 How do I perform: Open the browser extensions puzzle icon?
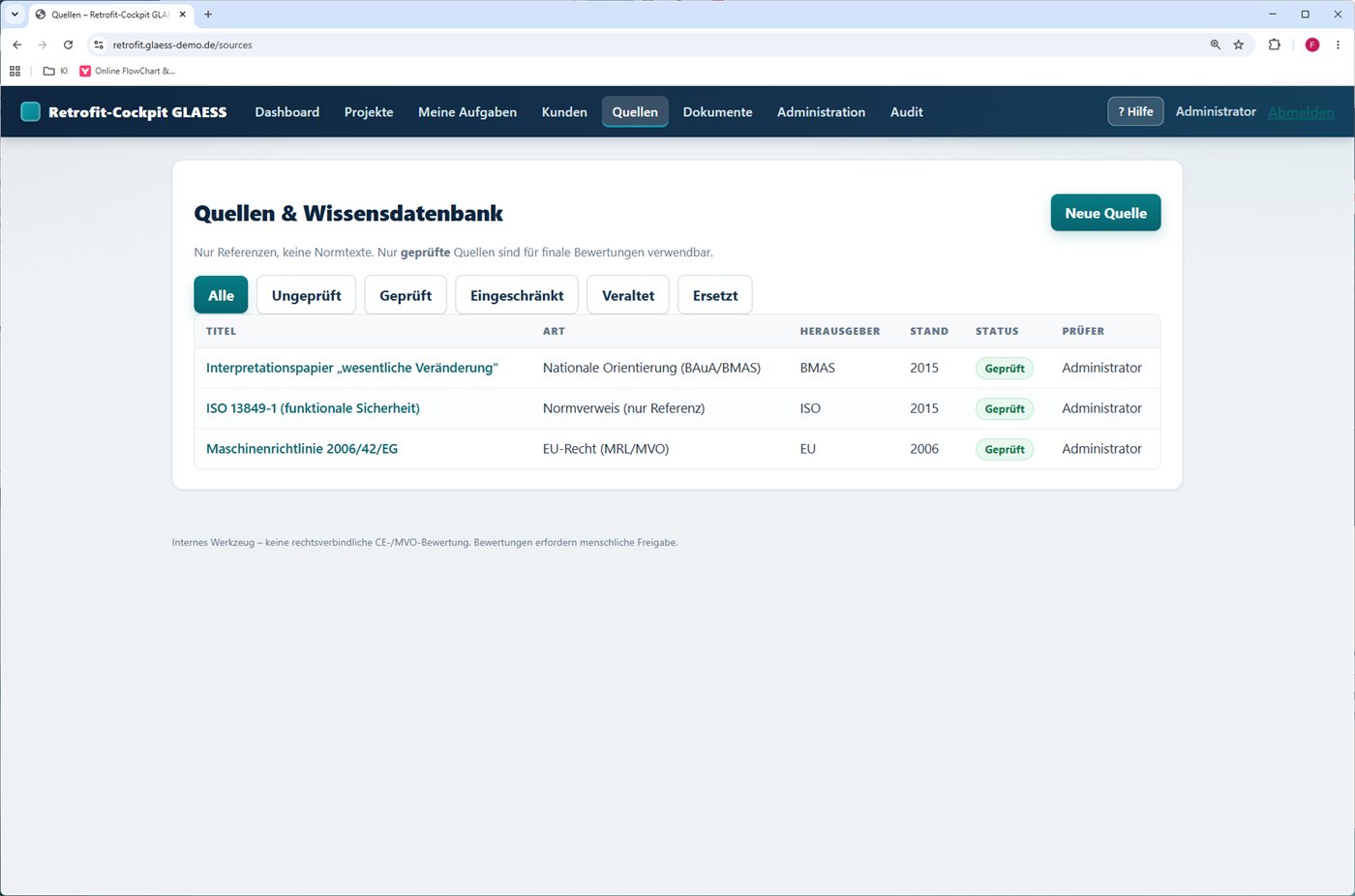click(1274, 45)
